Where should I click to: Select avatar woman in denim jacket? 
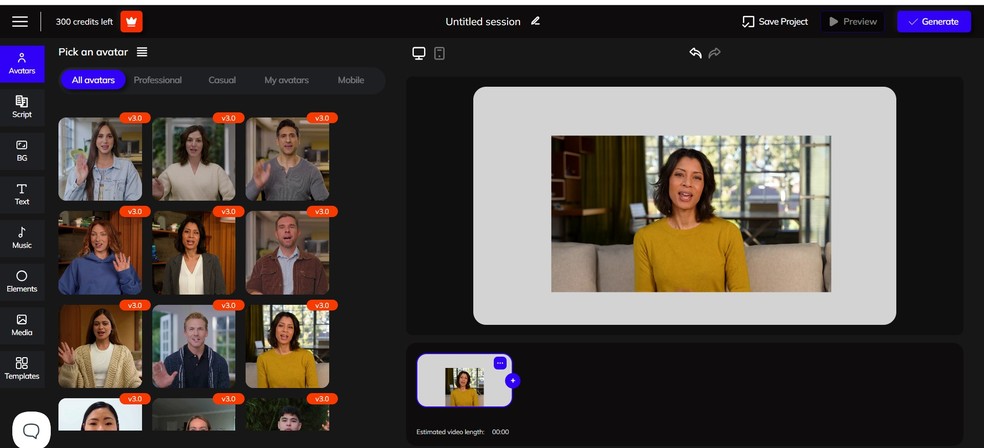pyautogui.click(x=100, y=159)
